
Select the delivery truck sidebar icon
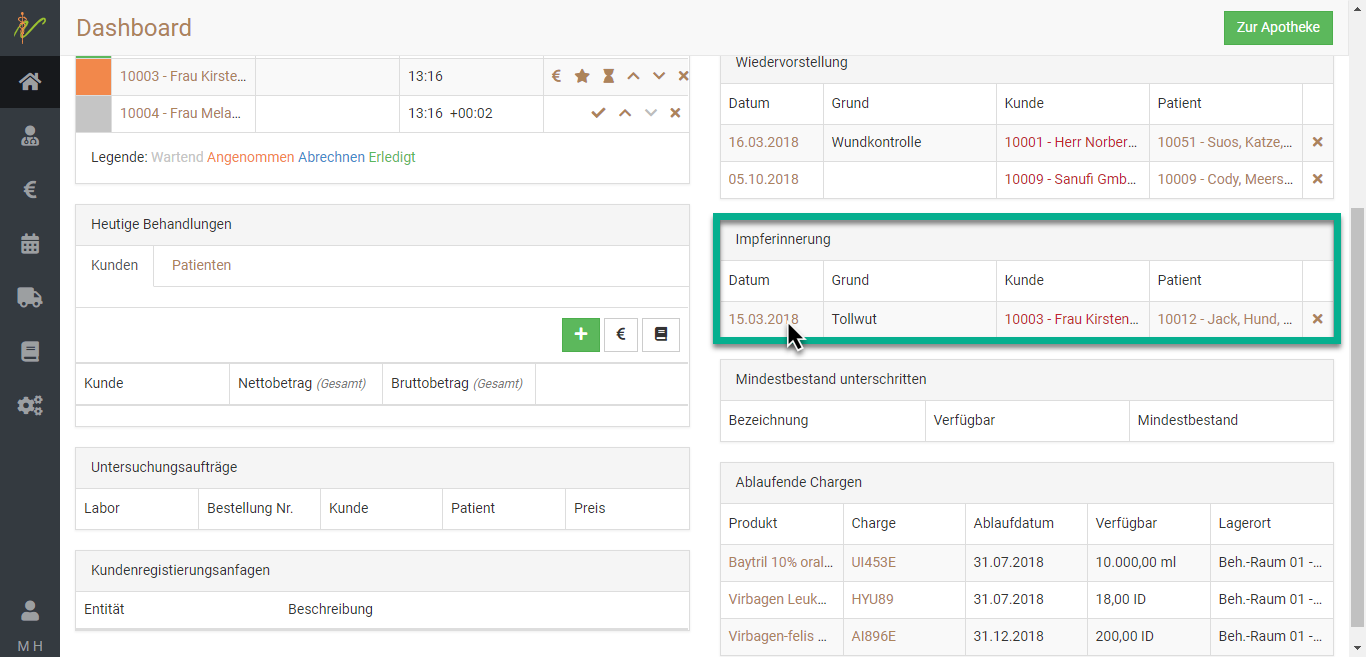click(30, 297)
